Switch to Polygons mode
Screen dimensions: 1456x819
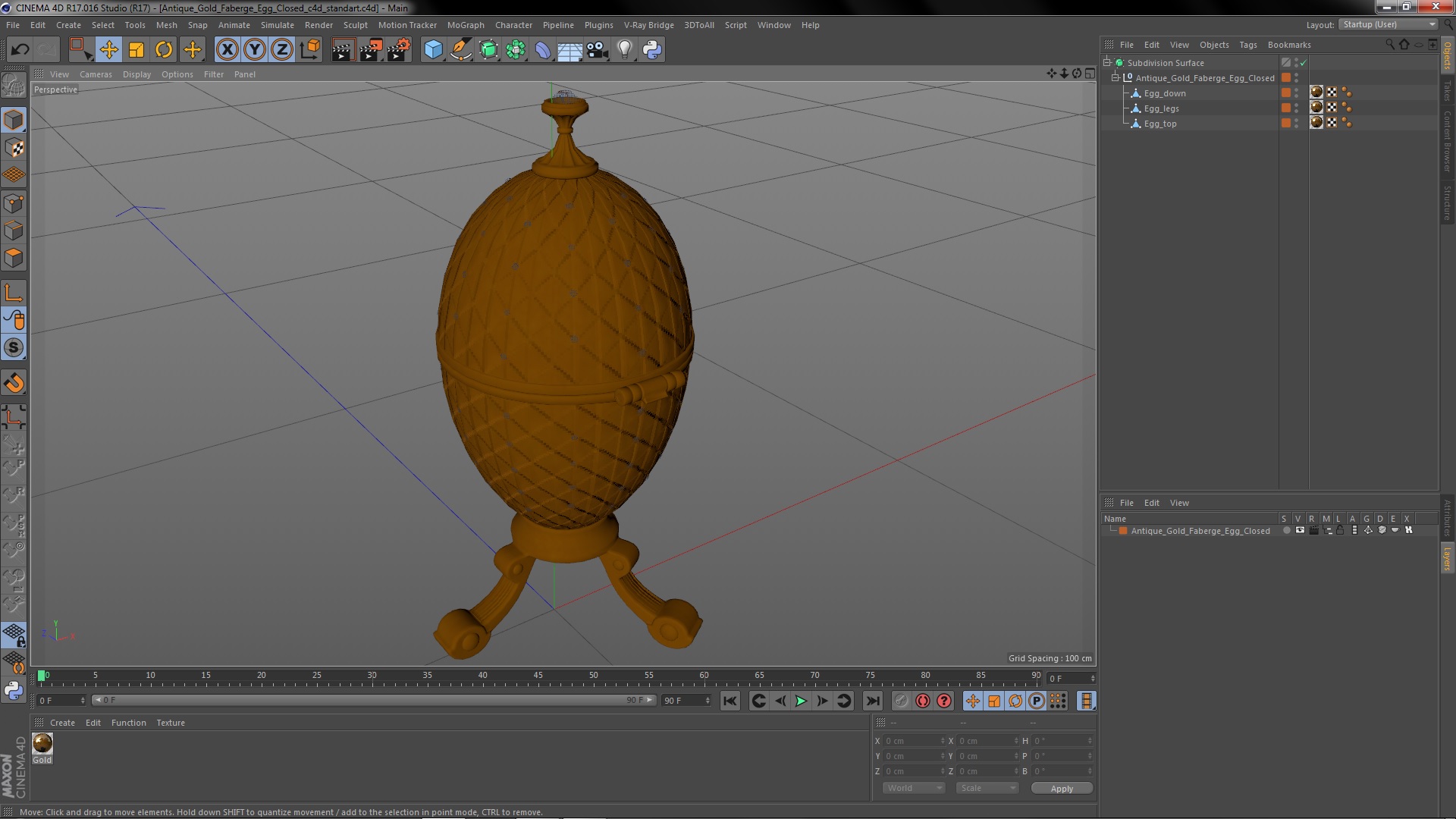tap(14, 258)
